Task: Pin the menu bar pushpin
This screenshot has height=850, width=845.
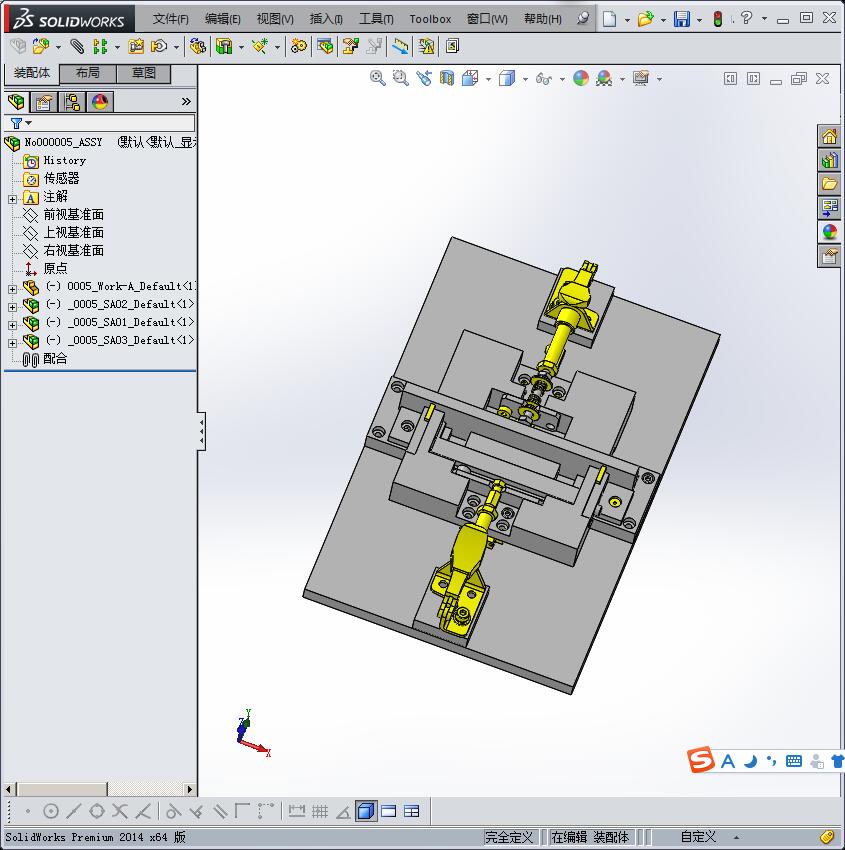Action: click(x=583, y=18)
